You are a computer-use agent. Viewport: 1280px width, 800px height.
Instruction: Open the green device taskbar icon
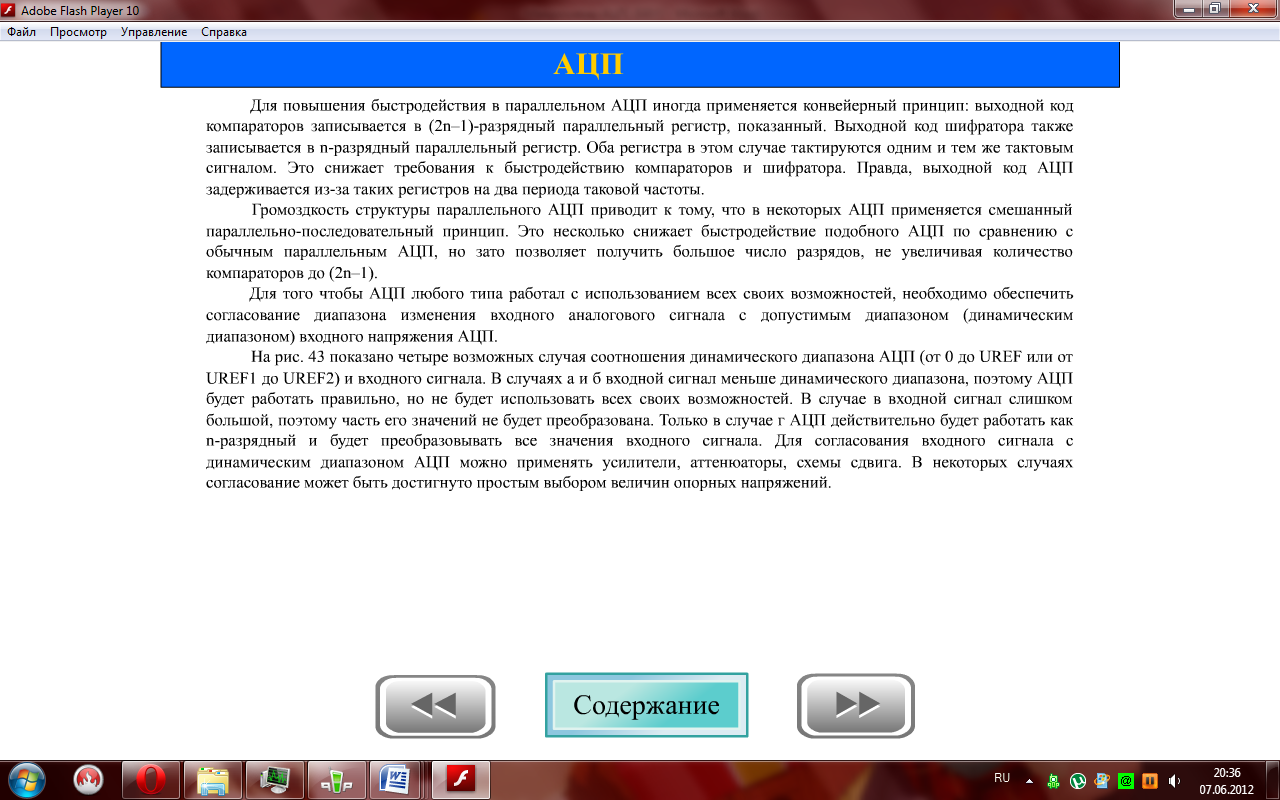point(337,779)
